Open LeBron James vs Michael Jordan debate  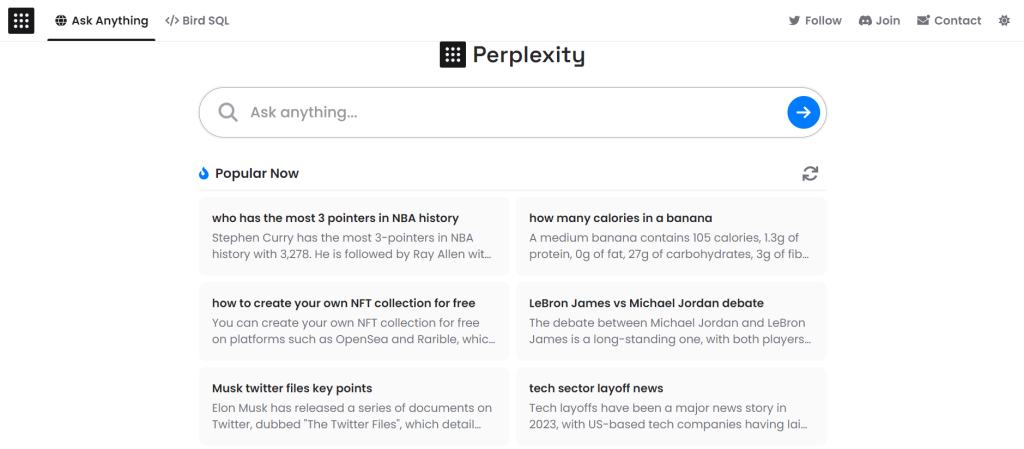tap(671, 321)
